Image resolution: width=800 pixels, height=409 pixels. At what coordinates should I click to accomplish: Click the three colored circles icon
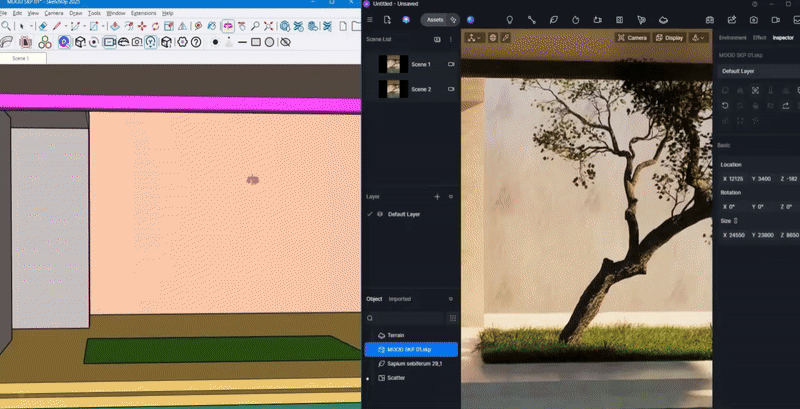[45, 42]
